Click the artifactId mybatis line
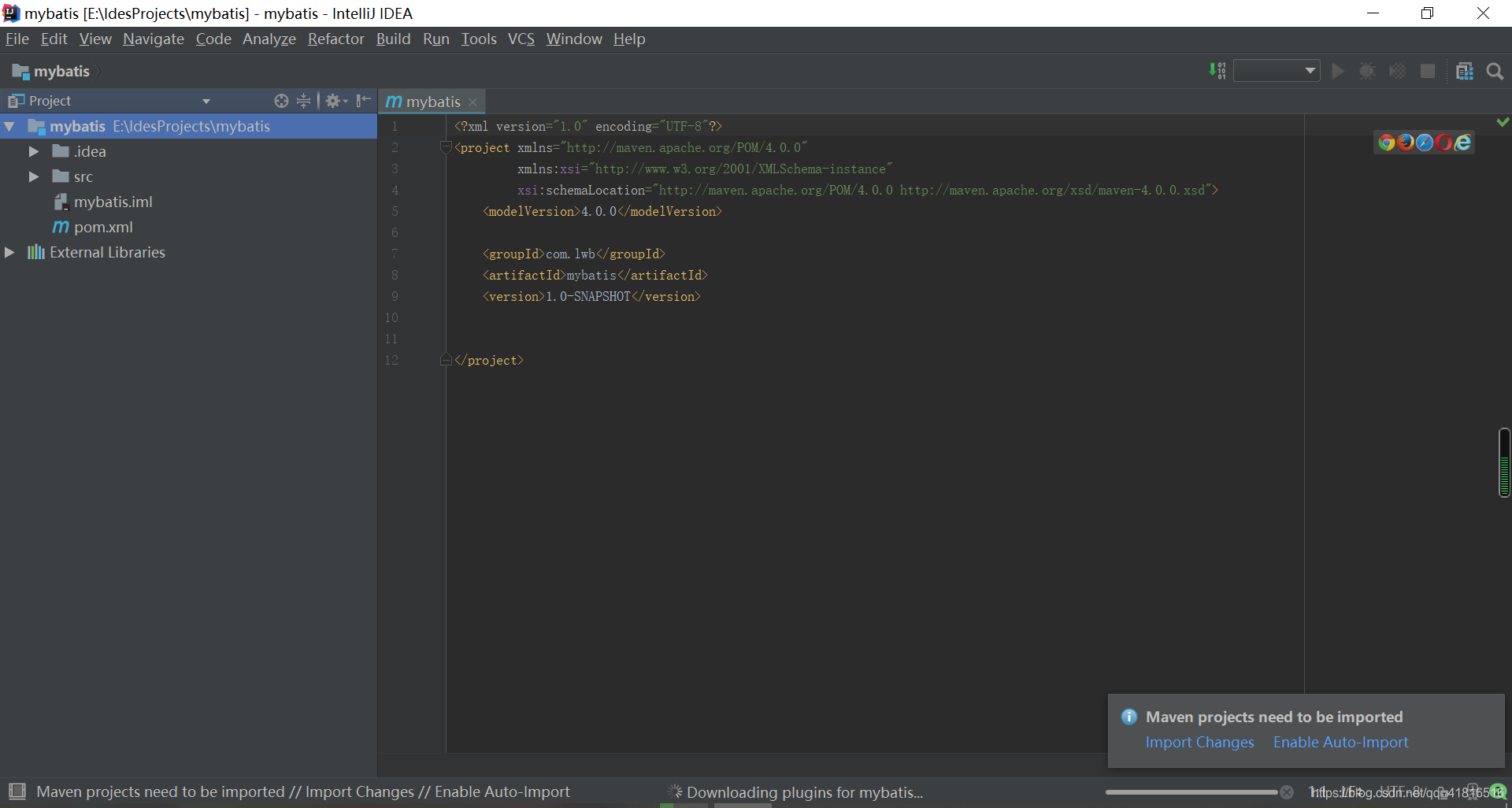The width and height of the screenshot is (1512, 808). [595, 275]
